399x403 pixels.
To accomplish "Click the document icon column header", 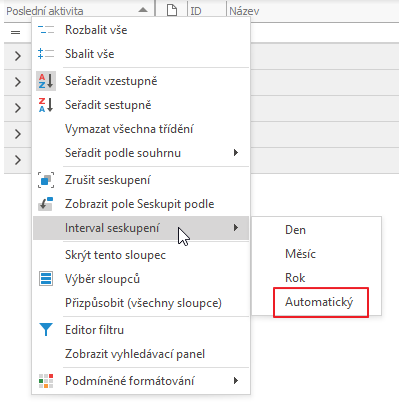I will click(172, 10).
